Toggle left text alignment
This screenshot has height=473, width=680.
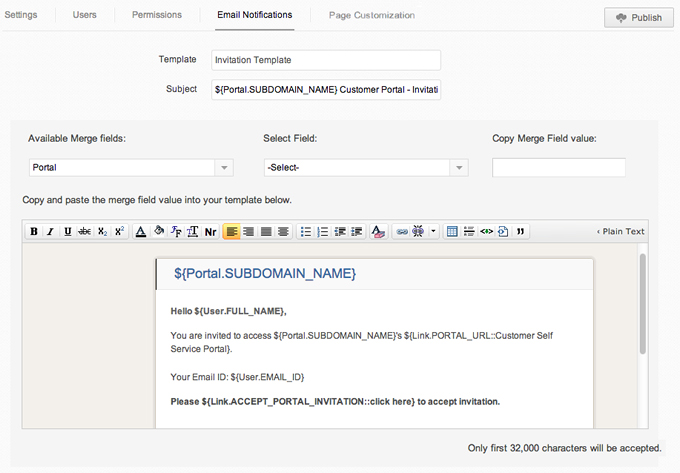231,231
